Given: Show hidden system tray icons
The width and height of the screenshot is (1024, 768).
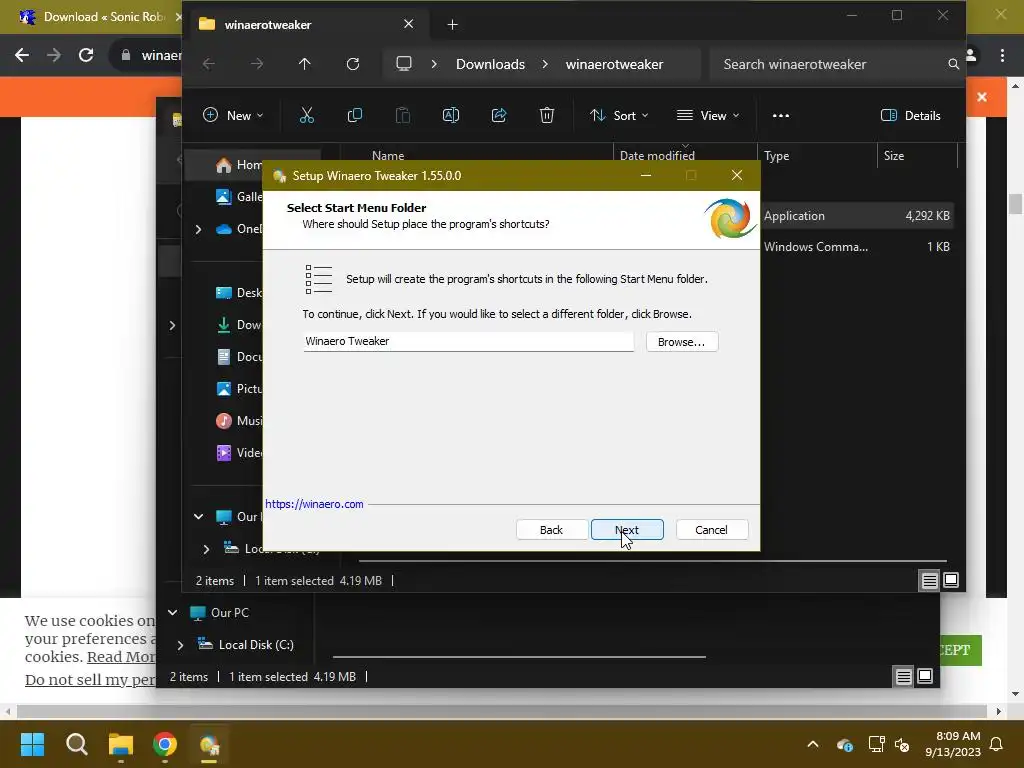Looking at the screenshot, I should (813, 744).
